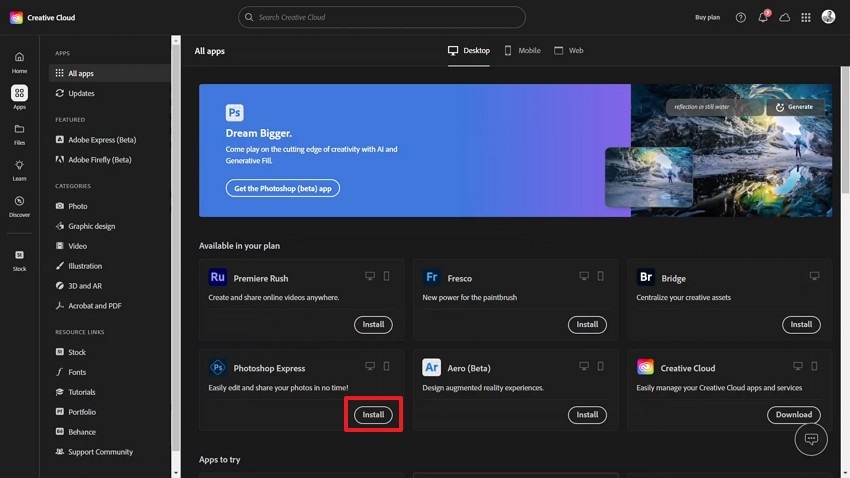Open the Home section in left rail
This screenshot has height=478, width=850.
point(20,62)
